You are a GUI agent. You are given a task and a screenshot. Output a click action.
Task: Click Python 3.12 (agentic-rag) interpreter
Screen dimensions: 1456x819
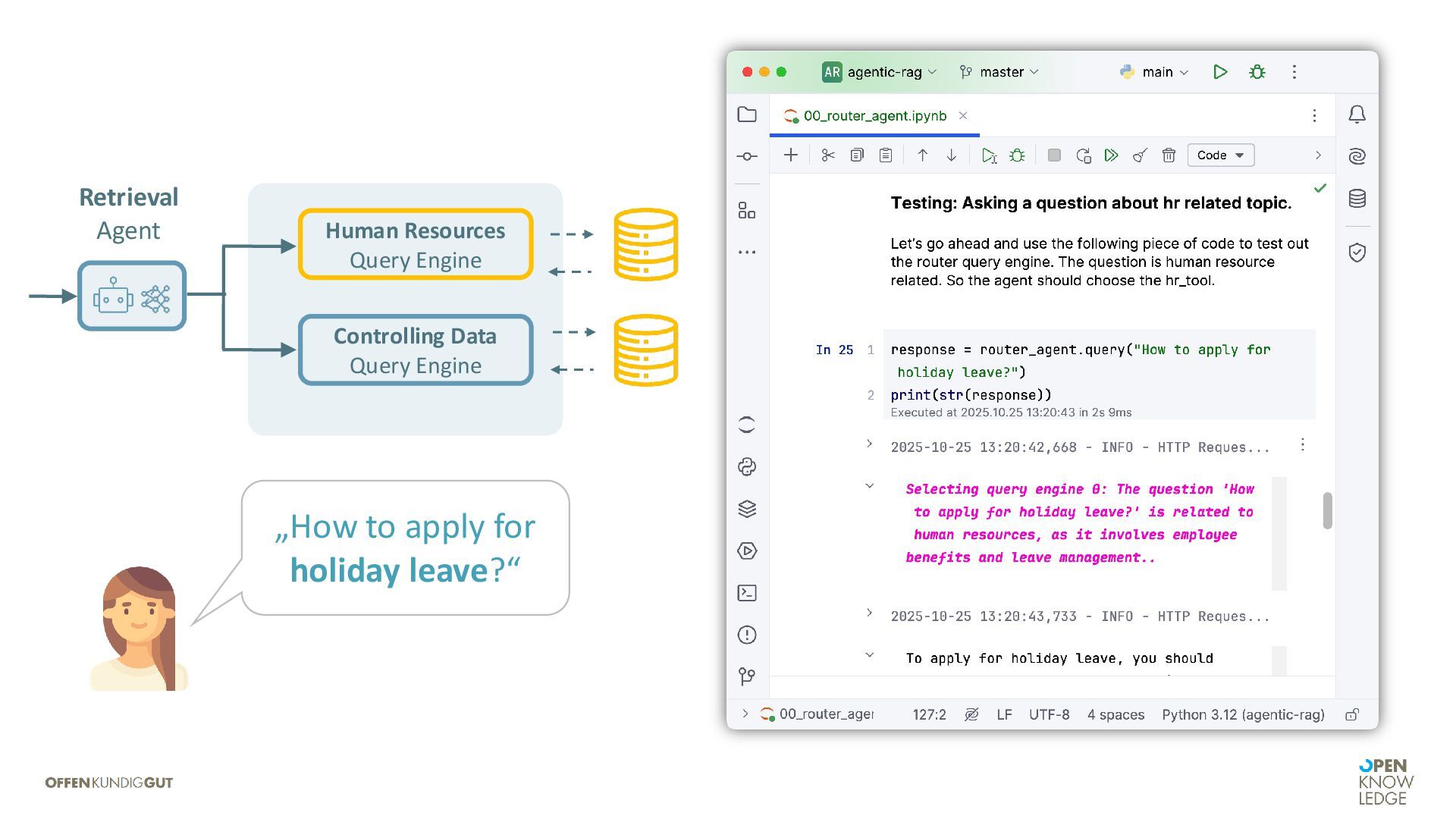1243,714
